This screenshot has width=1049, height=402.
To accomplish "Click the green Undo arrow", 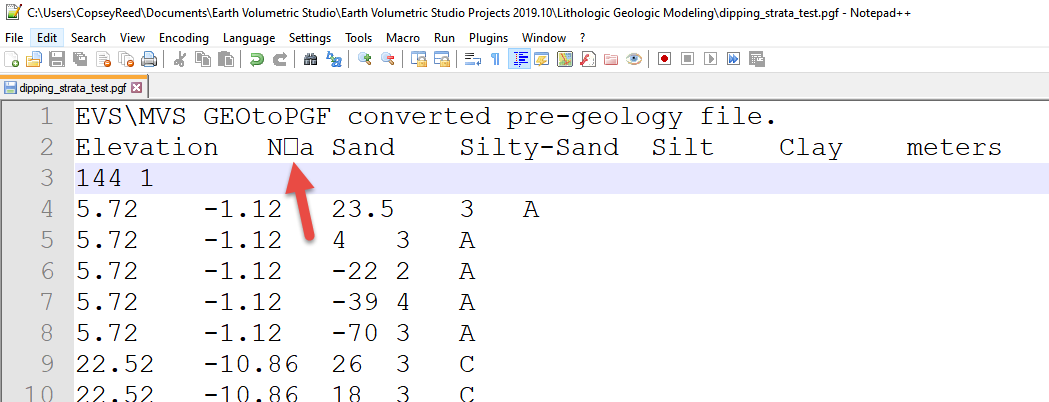I will click(x=256, y=60).
